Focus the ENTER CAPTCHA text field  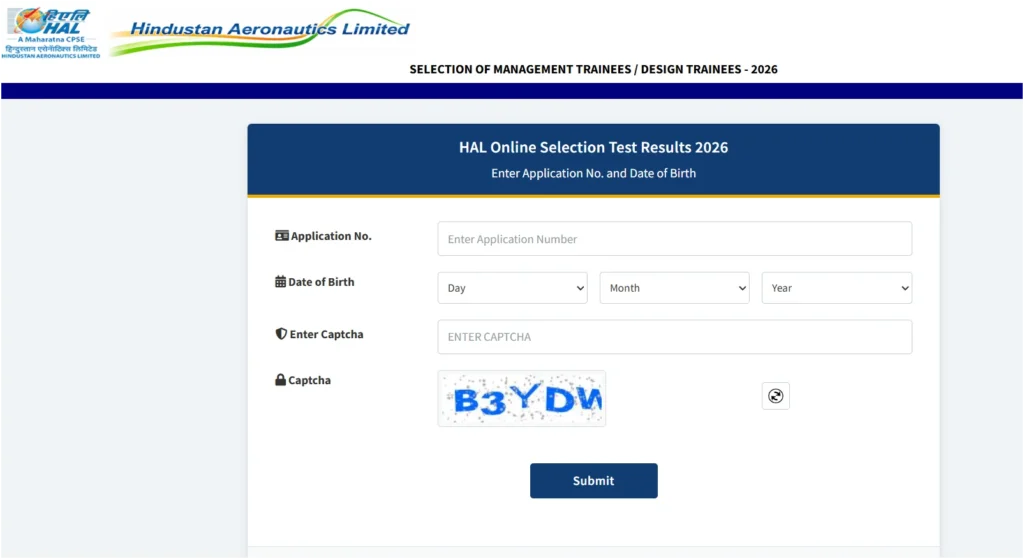(675, 336)
